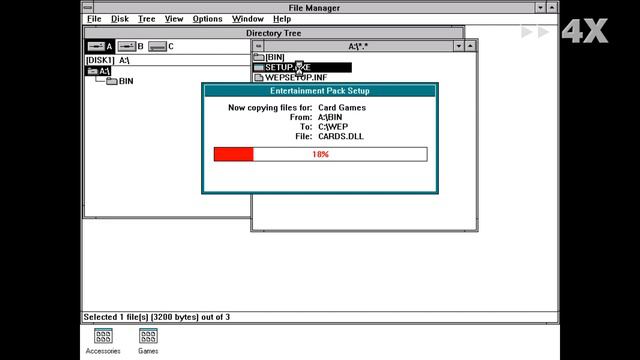The width and height of the screenshot is (640, 360).
Task: Click the [BIN] folder in A:\*.* window
Action: point(269,57)
